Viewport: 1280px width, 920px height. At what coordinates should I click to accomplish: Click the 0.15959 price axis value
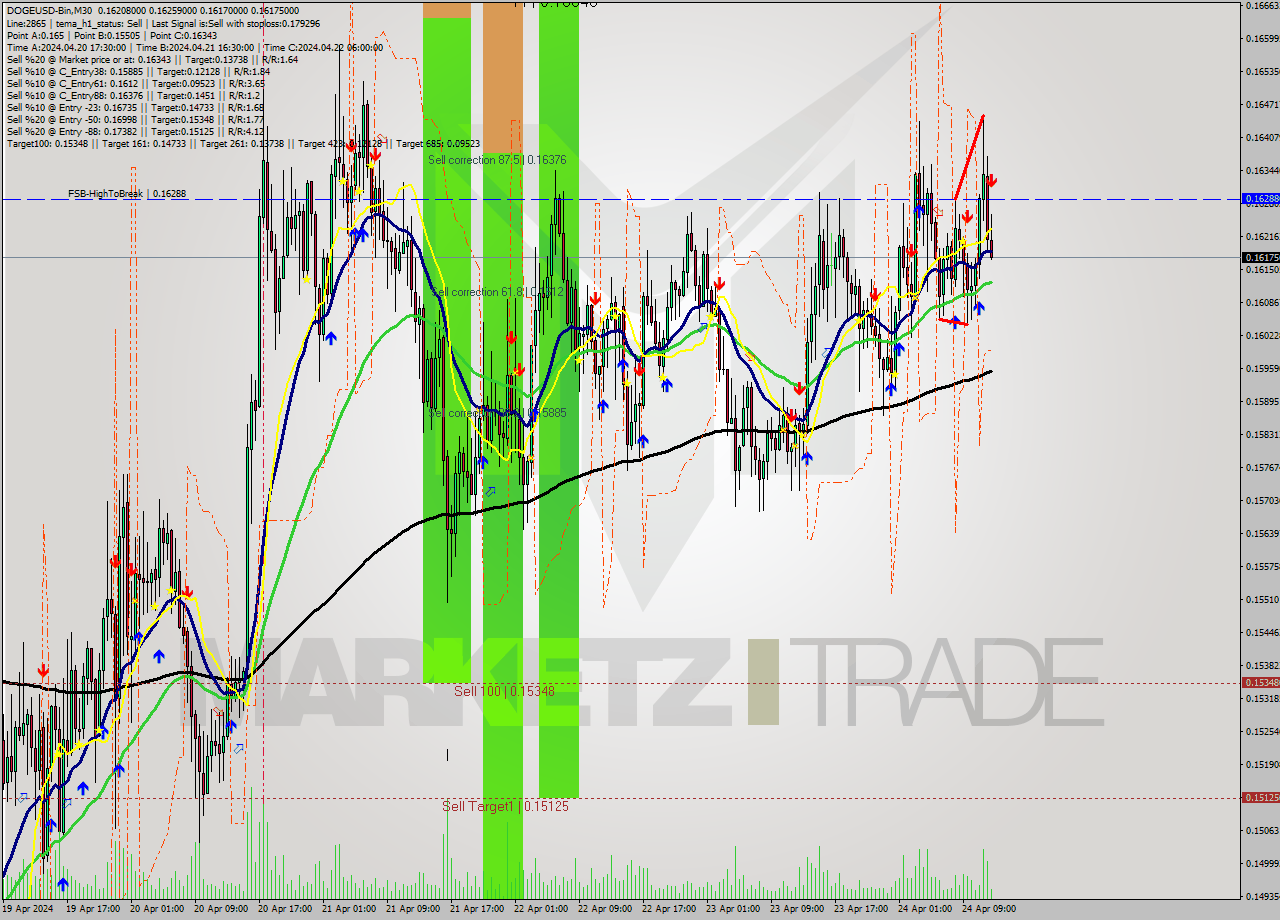(1262, 368)
